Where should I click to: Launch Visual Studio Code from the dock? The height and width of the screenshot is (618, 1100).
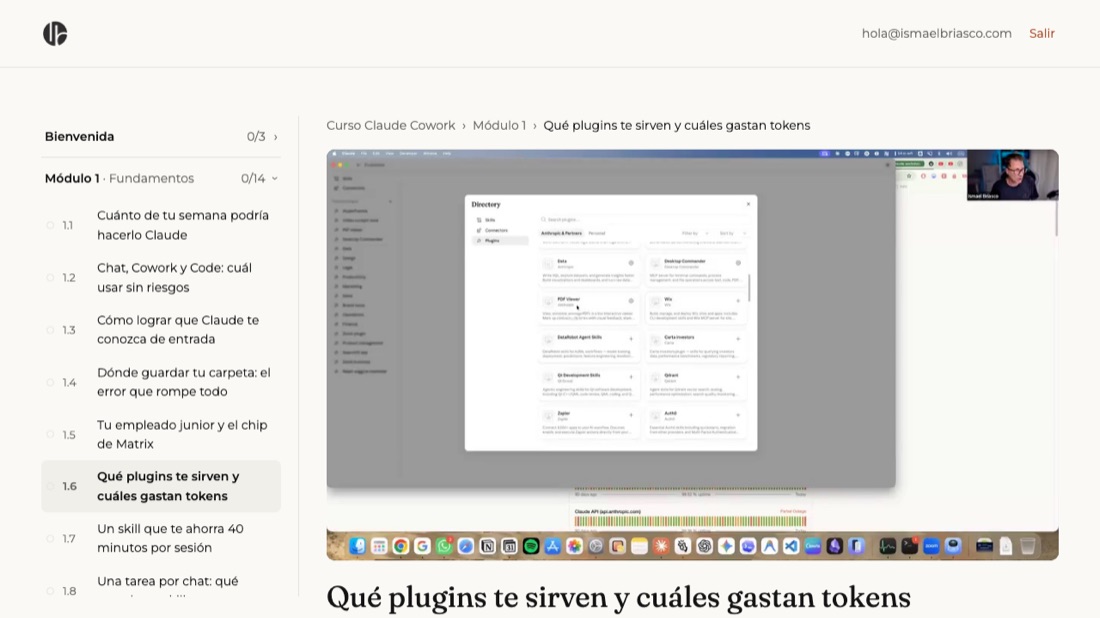[x=791, y=546]
